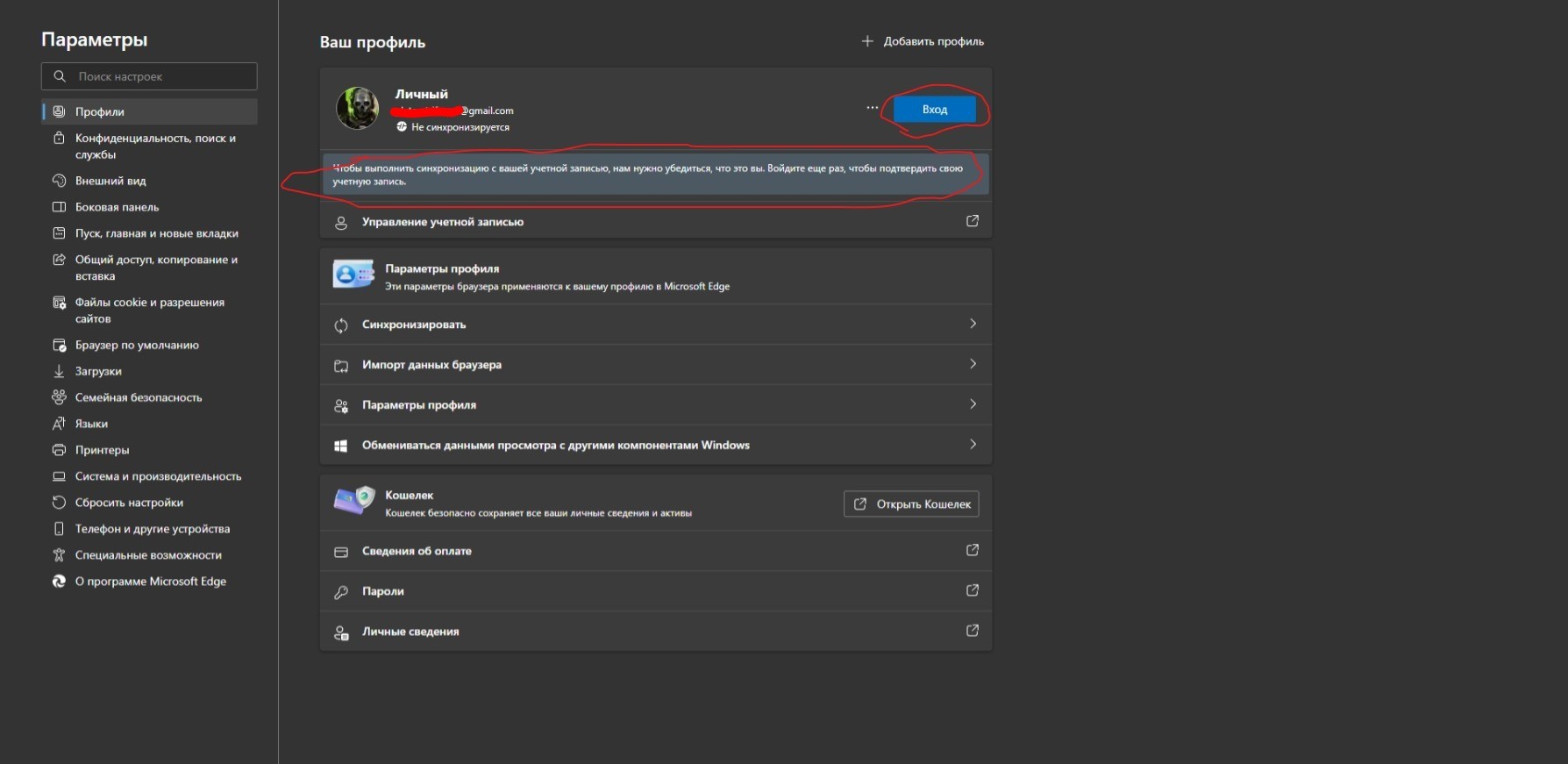Click the blue Вход button

(x=935, y=110)
